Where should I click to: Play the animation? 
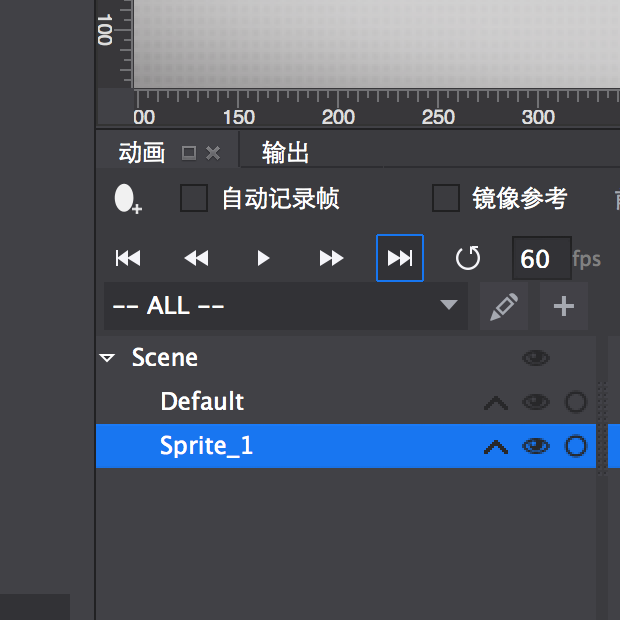point(263,258)
